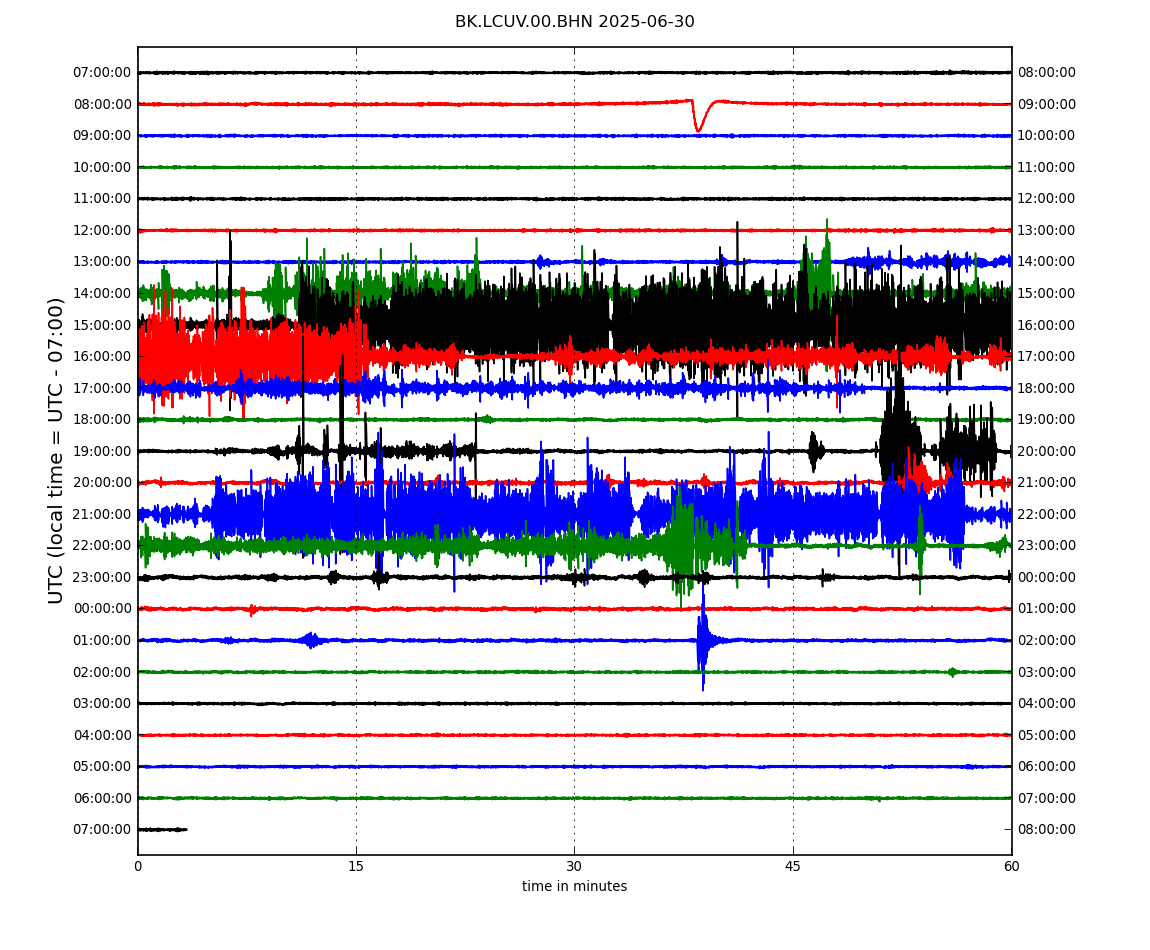Click the left axis label 17:00:00
The image size is (1150, 950).
coord(102,388)
